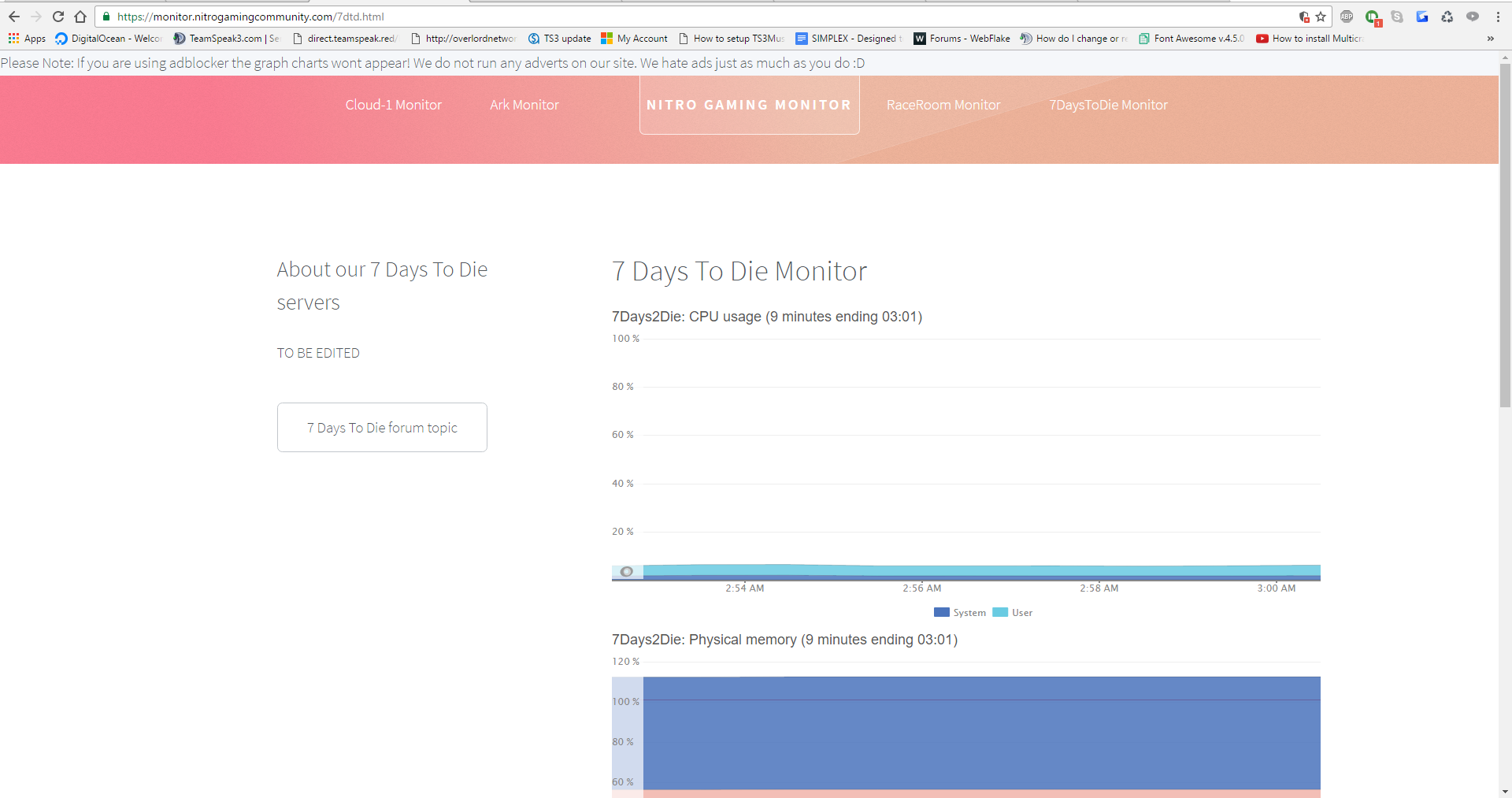Click the '2:58 AM' axis label
The image size is (1512, 798).
pos(1099,588)
